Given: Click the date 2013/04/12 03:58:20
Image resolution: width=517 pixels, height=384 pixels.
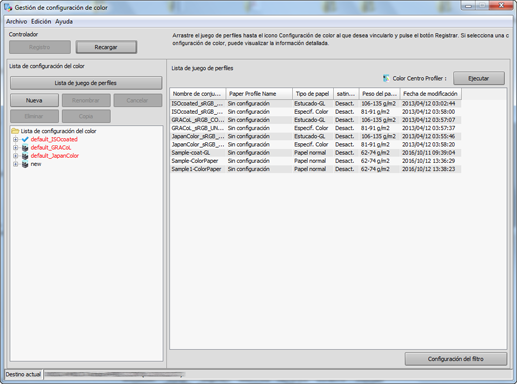Looking at the screenshot, I should (428, 145).
